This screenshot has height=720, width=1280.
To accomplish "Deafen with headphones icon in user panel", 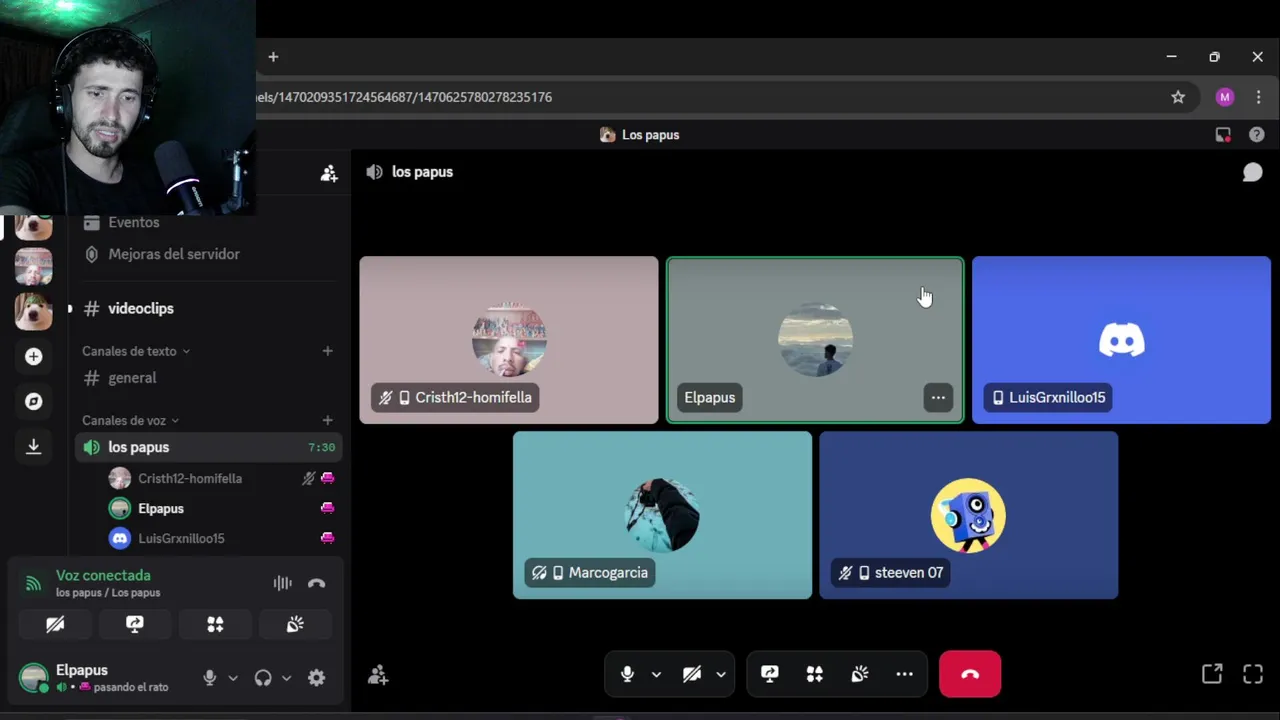I will pyautogui.click(x=263, y=678).
